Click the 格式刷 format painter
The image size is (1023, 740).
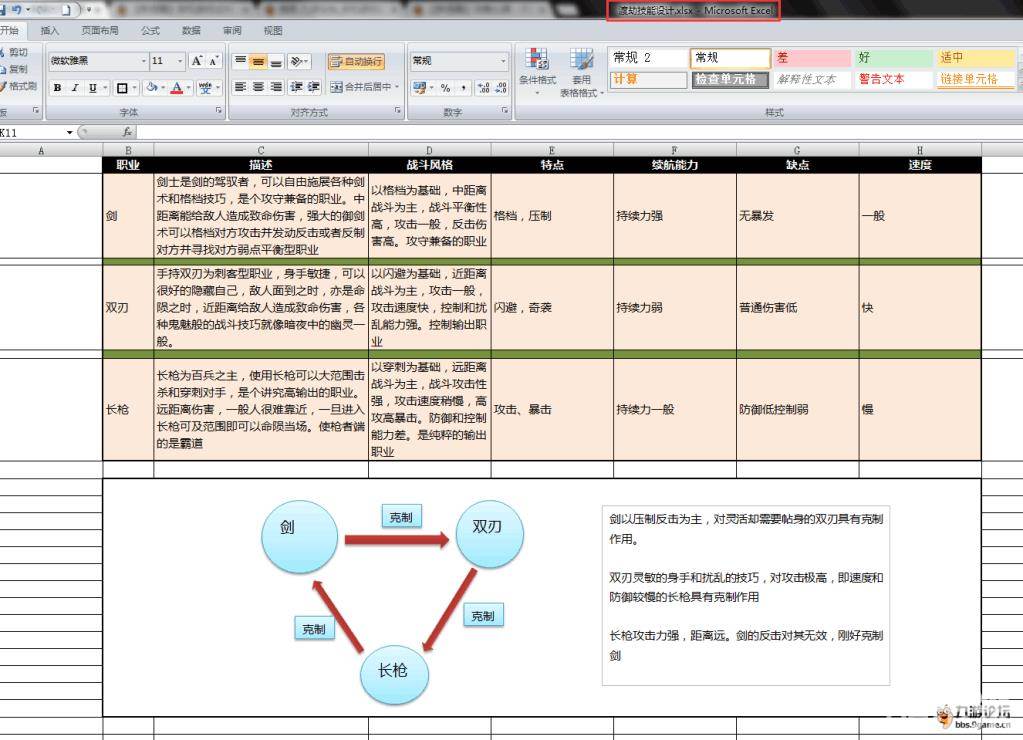(x=18, y=86)
